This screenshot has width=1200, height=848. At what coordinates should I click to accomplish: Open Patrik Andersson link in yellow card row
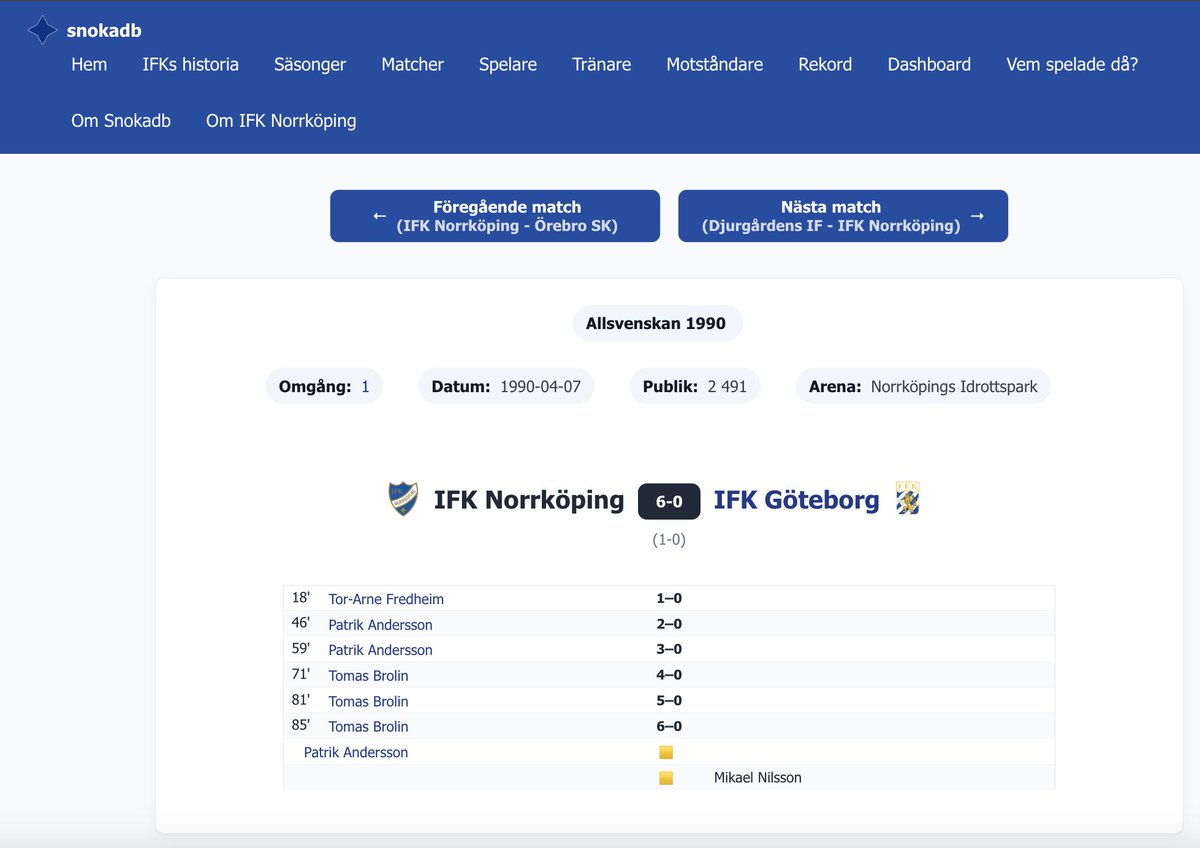(x=356, y=752)
